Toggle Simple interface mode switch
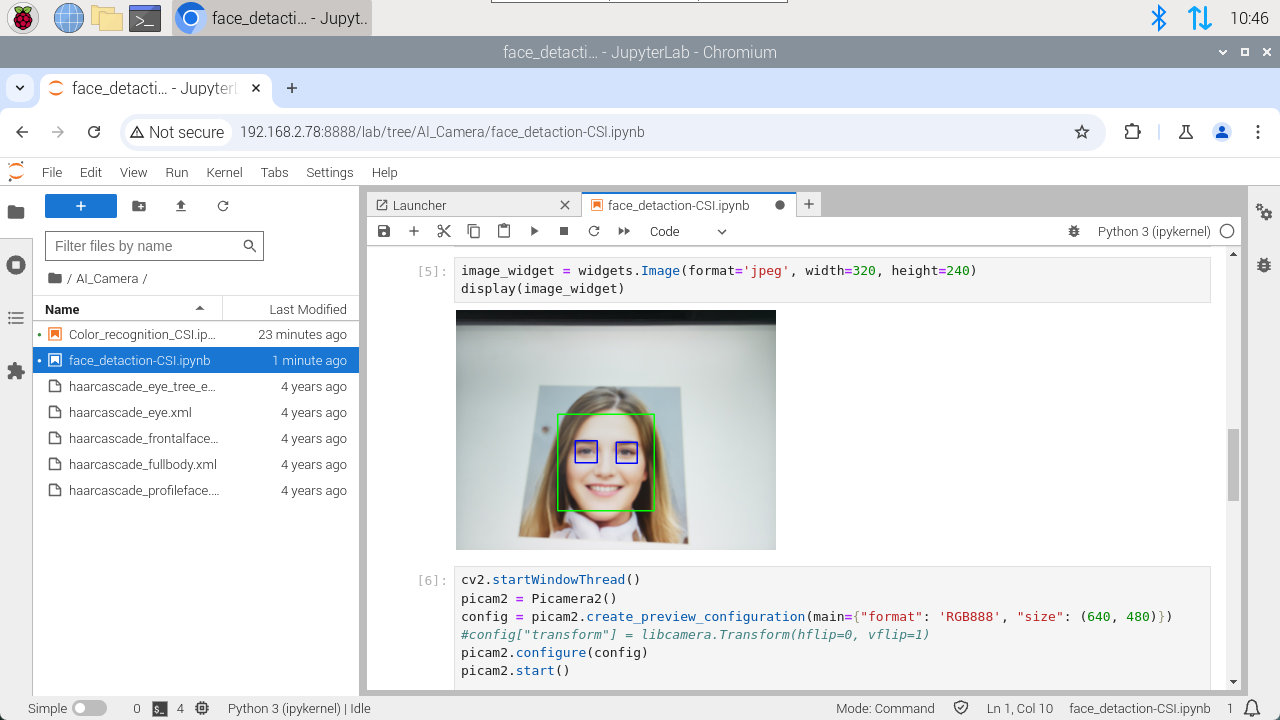 89,708
